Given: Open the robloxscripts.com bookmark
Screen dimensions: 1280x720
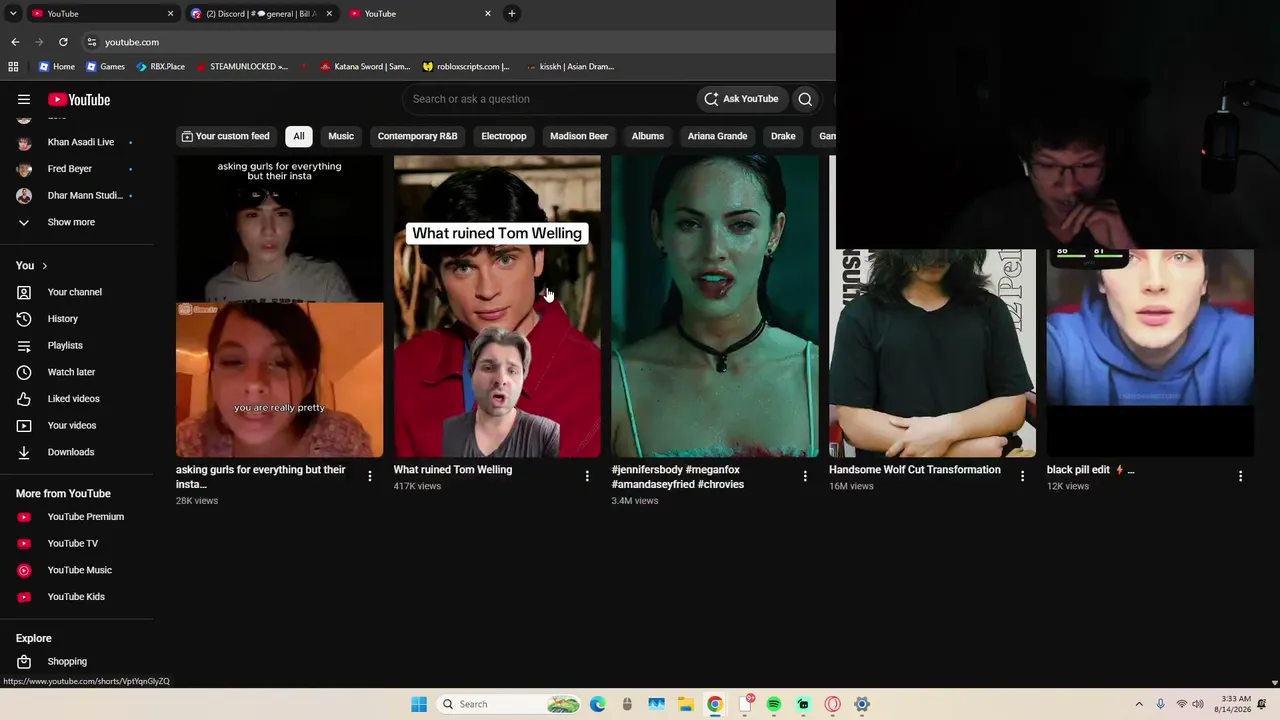Looking at the screenshot, I should pyautogui.click(x=466, y=67).
